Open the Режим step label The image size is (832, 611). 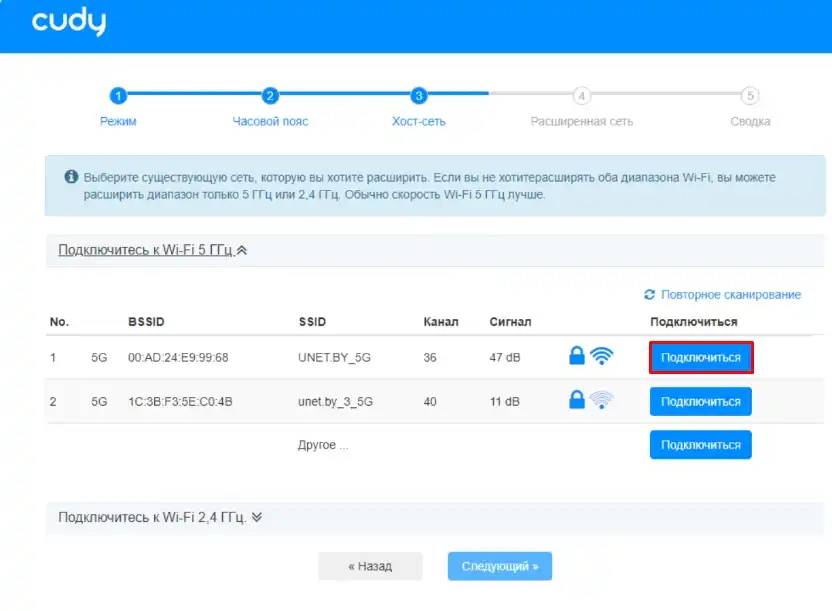click(x=118, y=121)
